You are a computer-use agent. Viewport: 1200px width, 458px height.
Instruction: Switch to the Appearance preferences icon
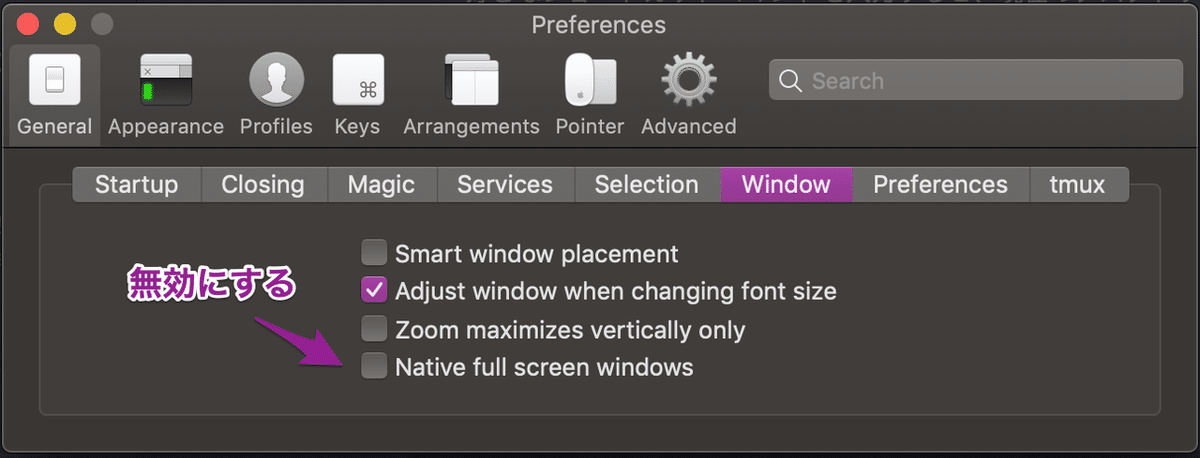165,81
